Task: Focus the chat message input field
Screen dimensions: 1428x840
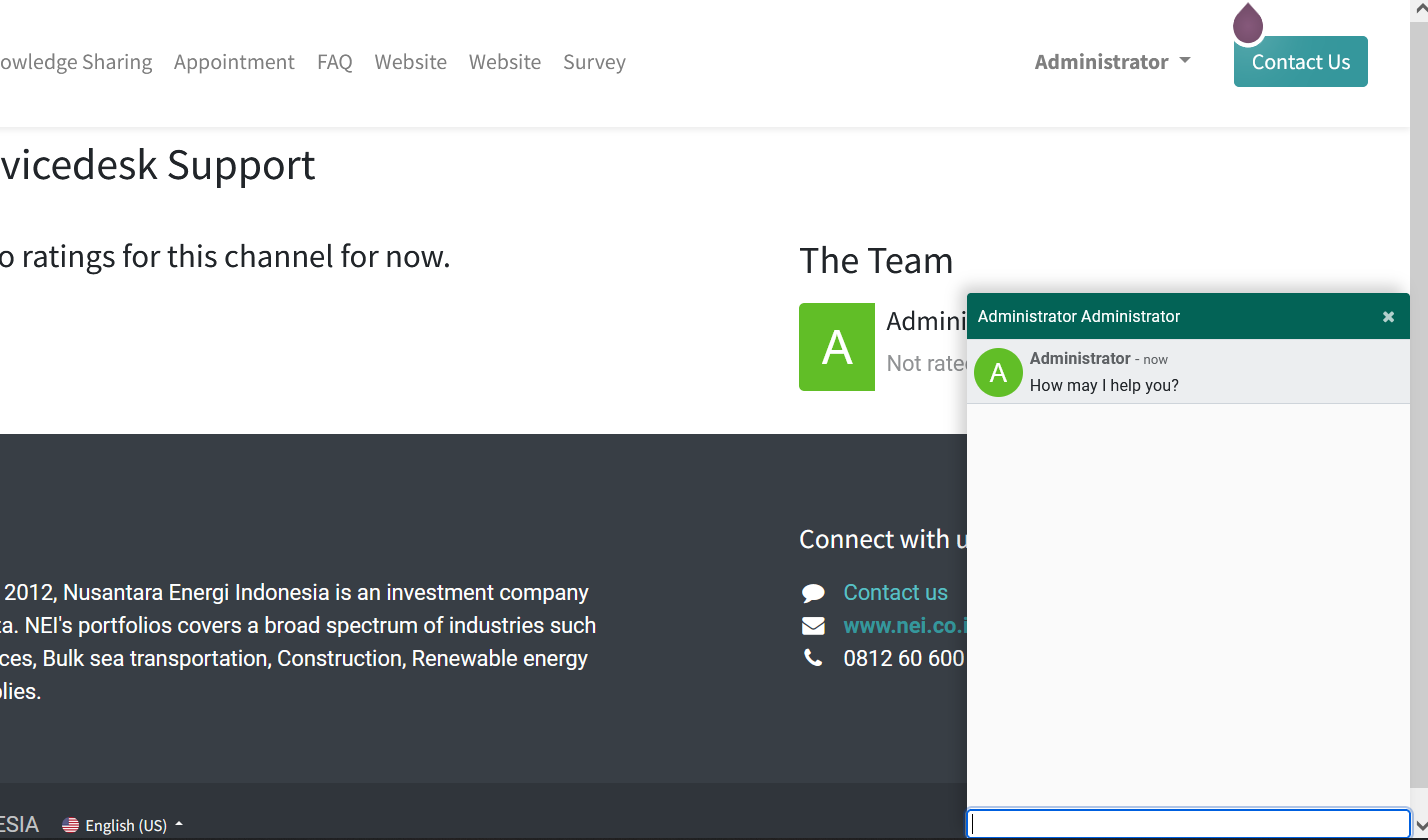Action: (x=1188, y=824)
